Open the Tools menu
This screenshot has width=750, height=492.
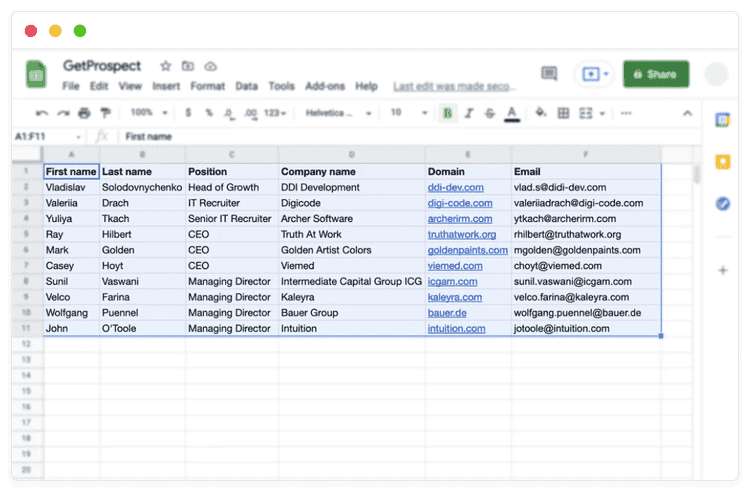click(281, 86)
